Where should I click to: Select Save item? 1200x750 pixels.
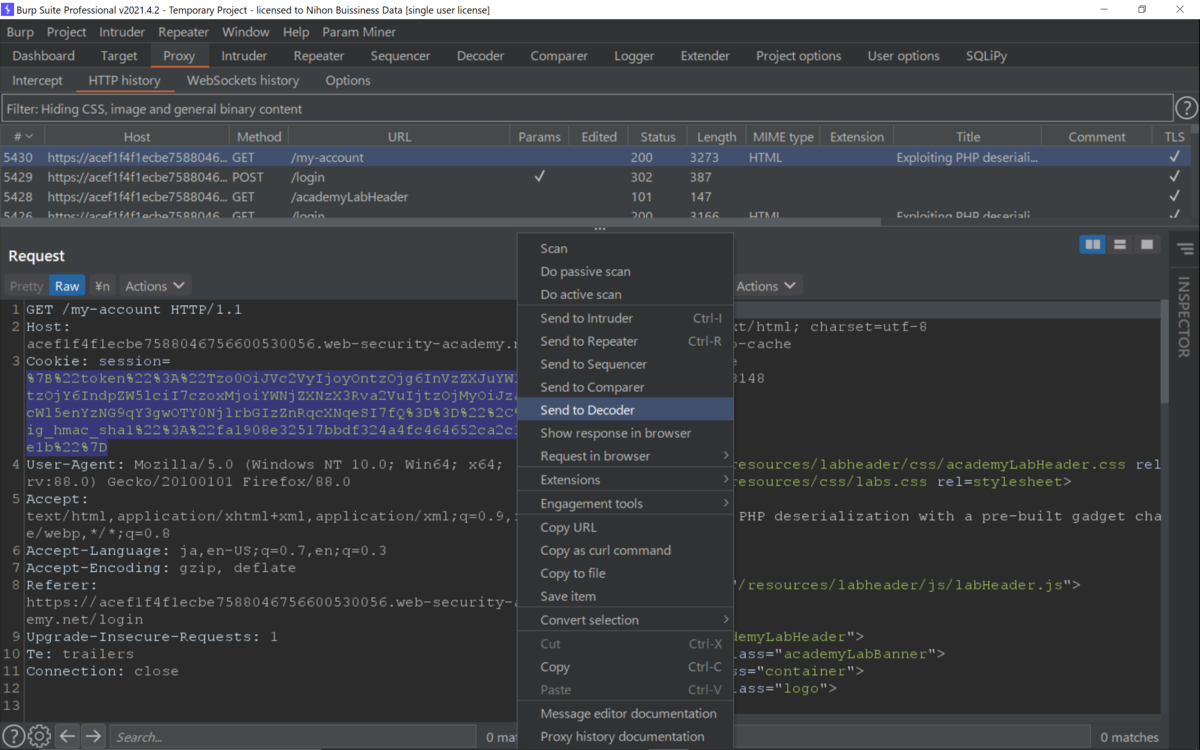point(625,597)
